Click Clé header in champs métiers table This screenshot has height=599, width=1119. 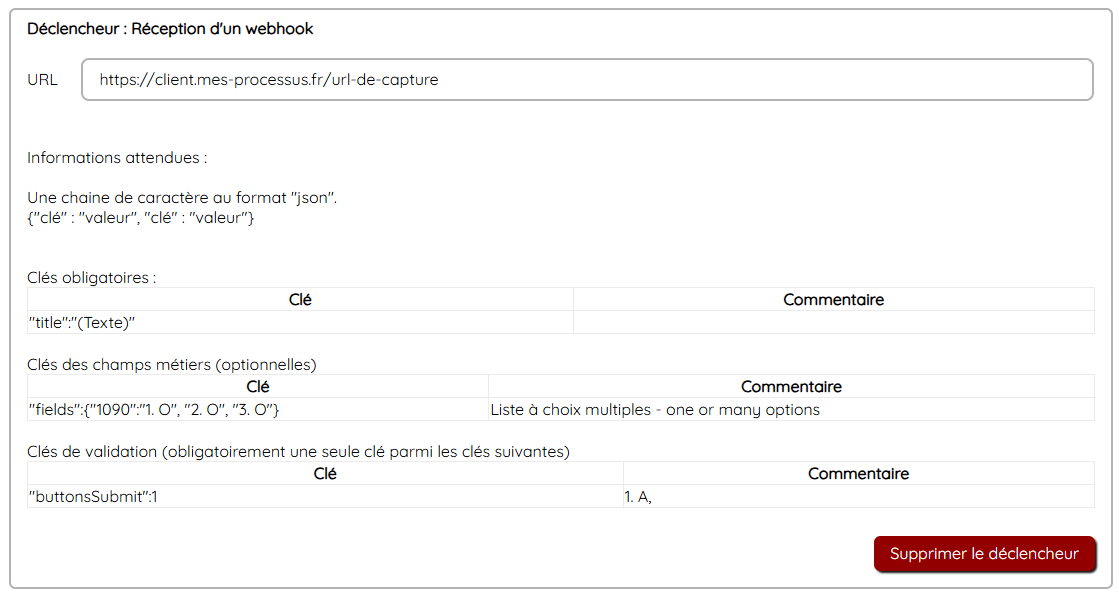[257, 387]
